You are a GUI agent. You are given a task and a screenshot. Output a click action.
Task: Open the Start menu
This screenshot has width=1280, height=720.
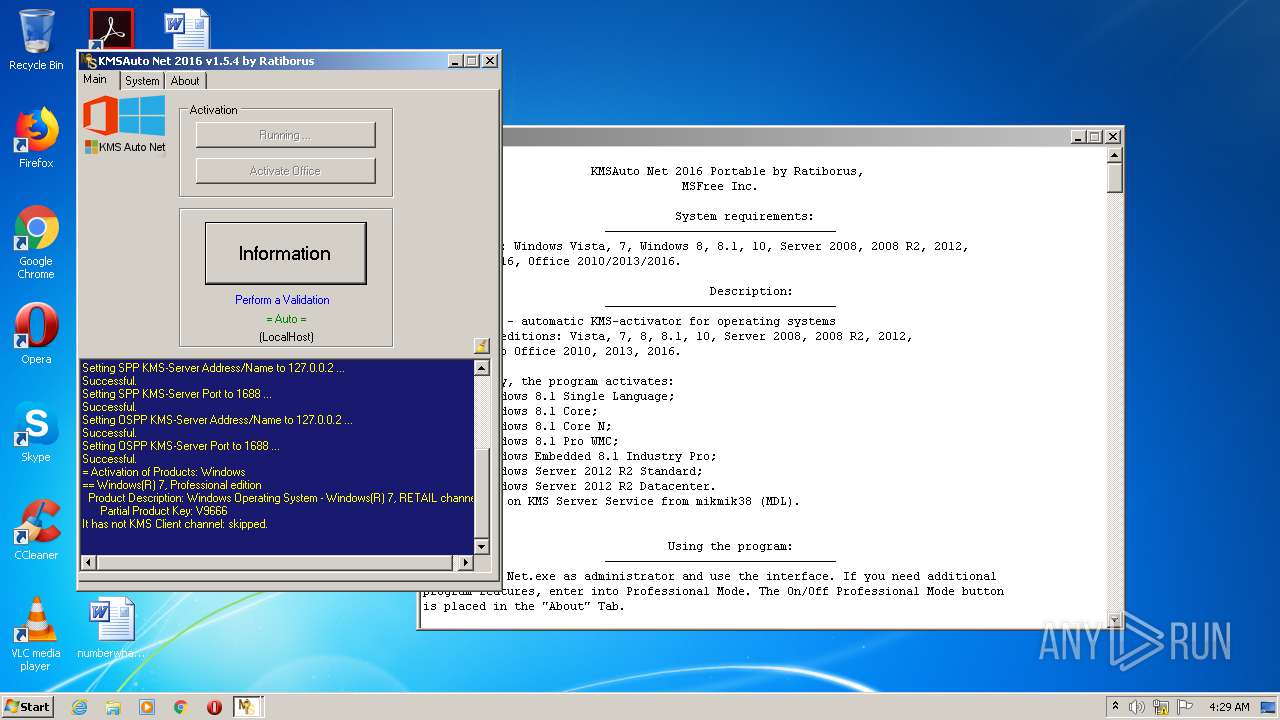27,707
